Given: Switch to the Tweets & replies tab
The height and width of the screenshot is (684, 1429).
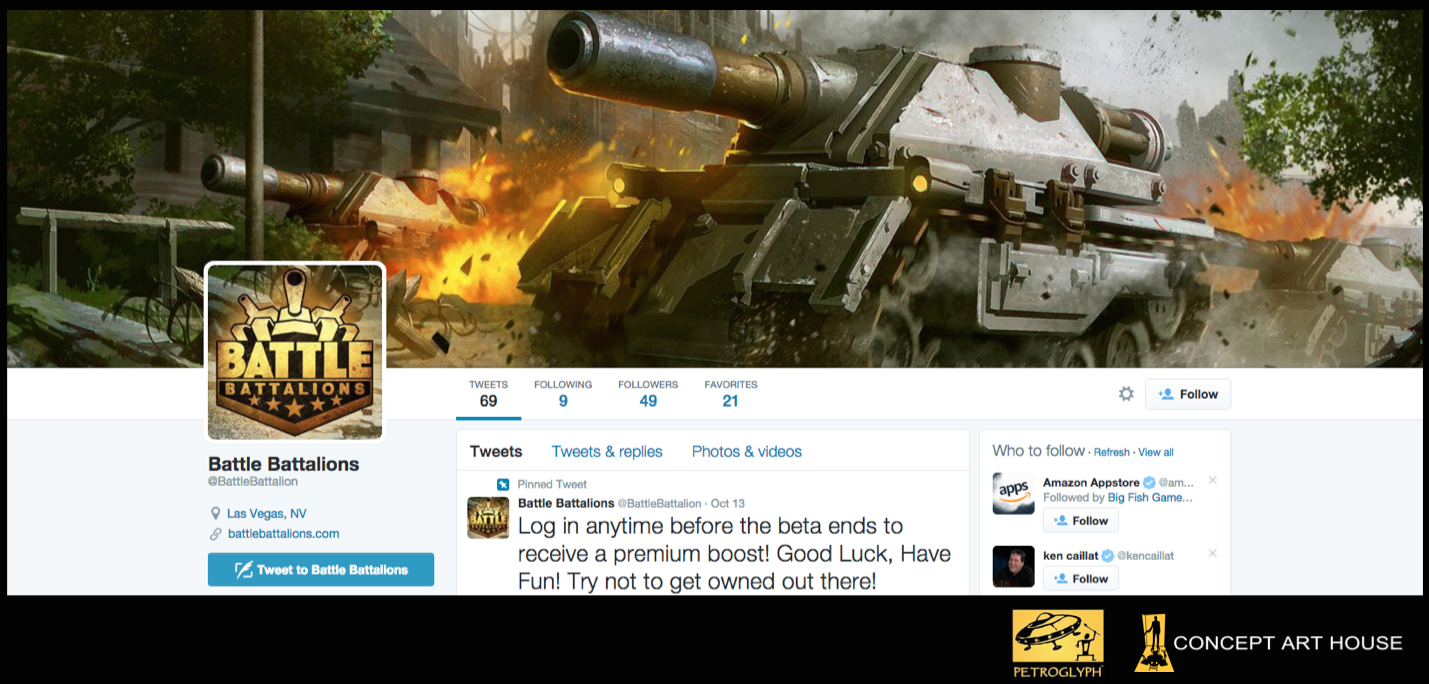Looking at the screenshot, I should click(x=607, y=451).
